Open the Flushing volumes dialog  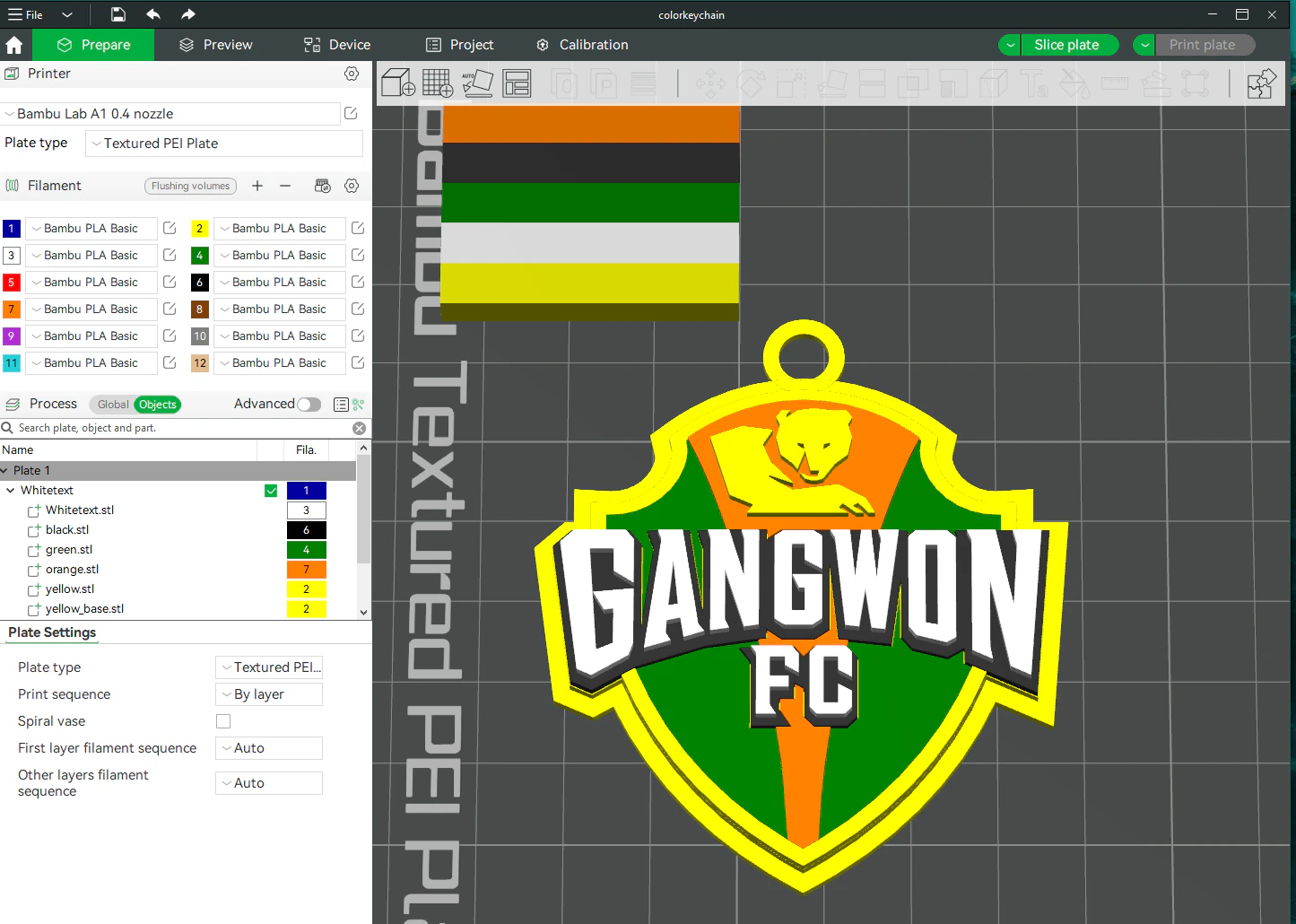pos(190,186)
